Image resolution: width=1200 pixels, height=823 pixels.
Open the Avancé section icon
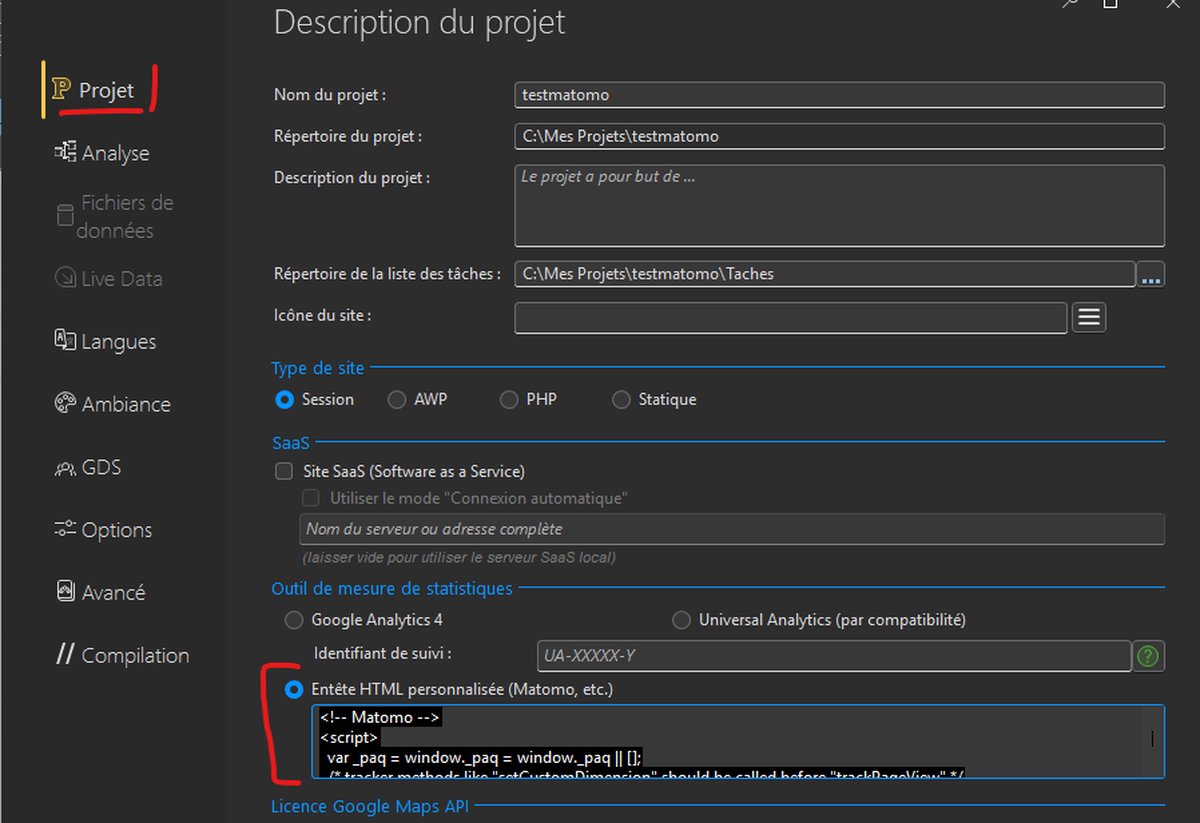pos(65,591)
